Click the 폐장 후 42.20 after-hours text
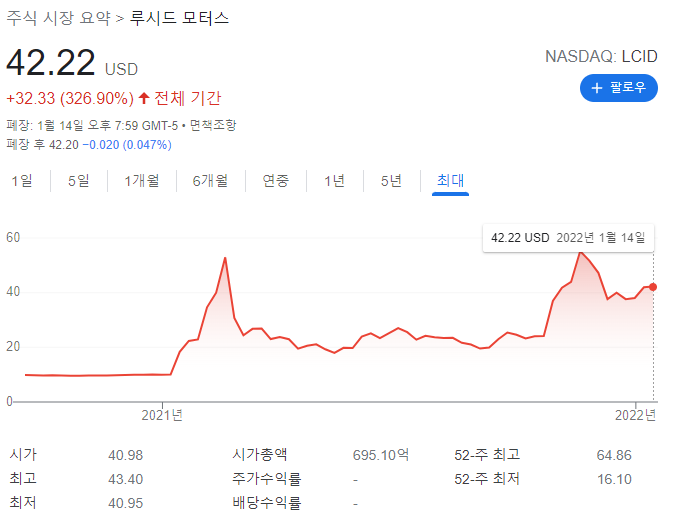 click(42, 145)
